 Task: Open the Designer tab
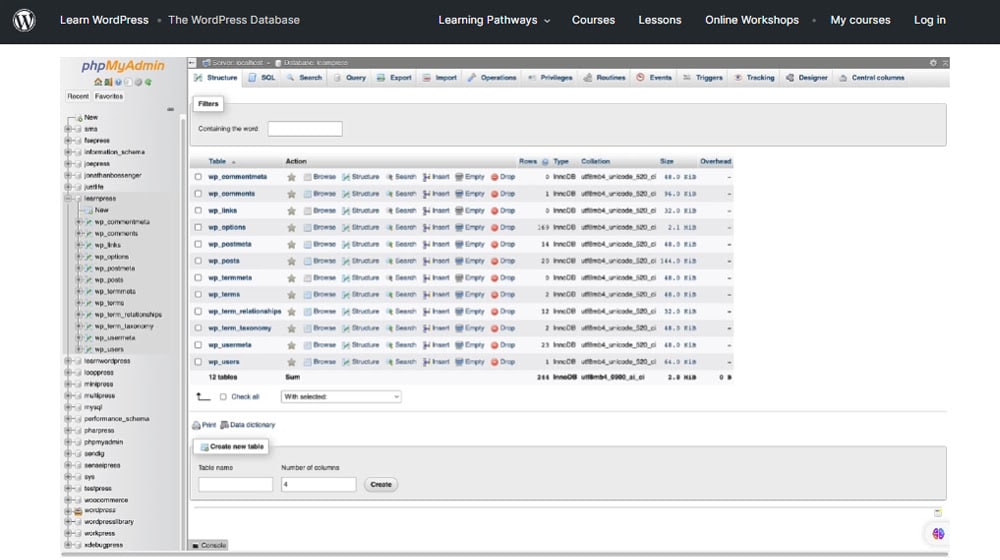pos(807,78)
